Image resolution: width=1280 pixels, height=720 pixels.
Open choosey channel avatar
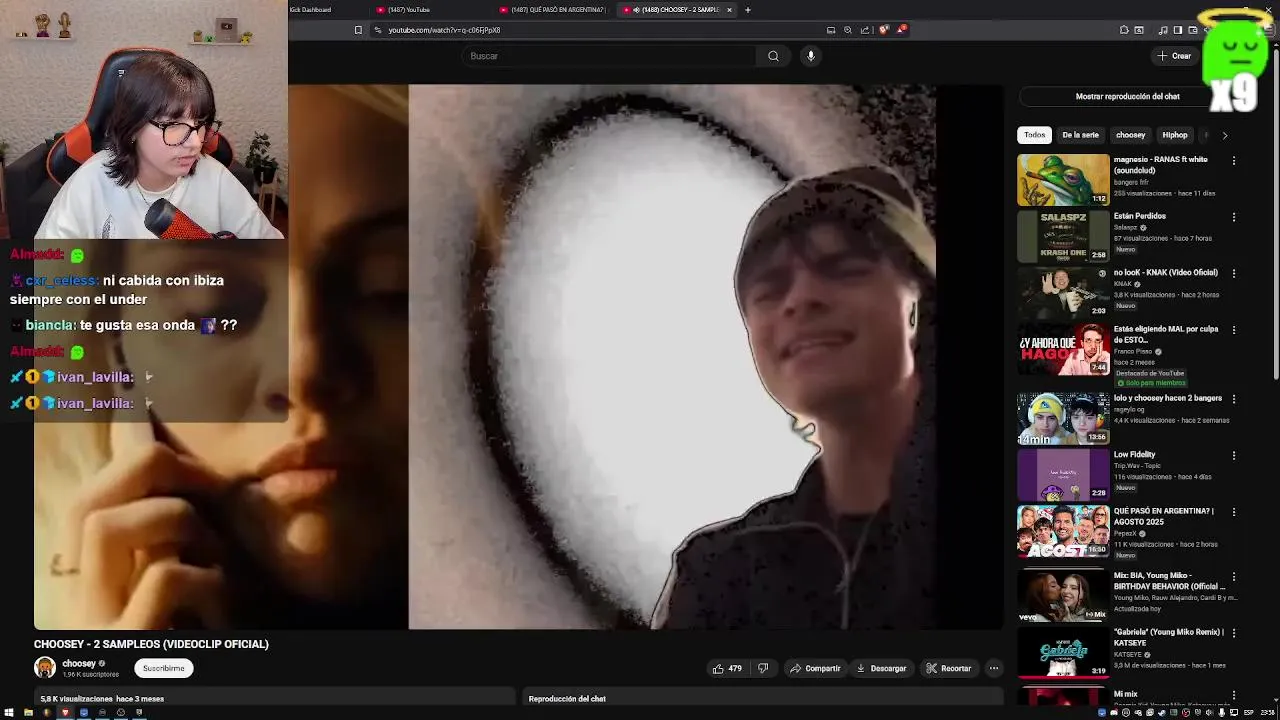coord(45,668)
